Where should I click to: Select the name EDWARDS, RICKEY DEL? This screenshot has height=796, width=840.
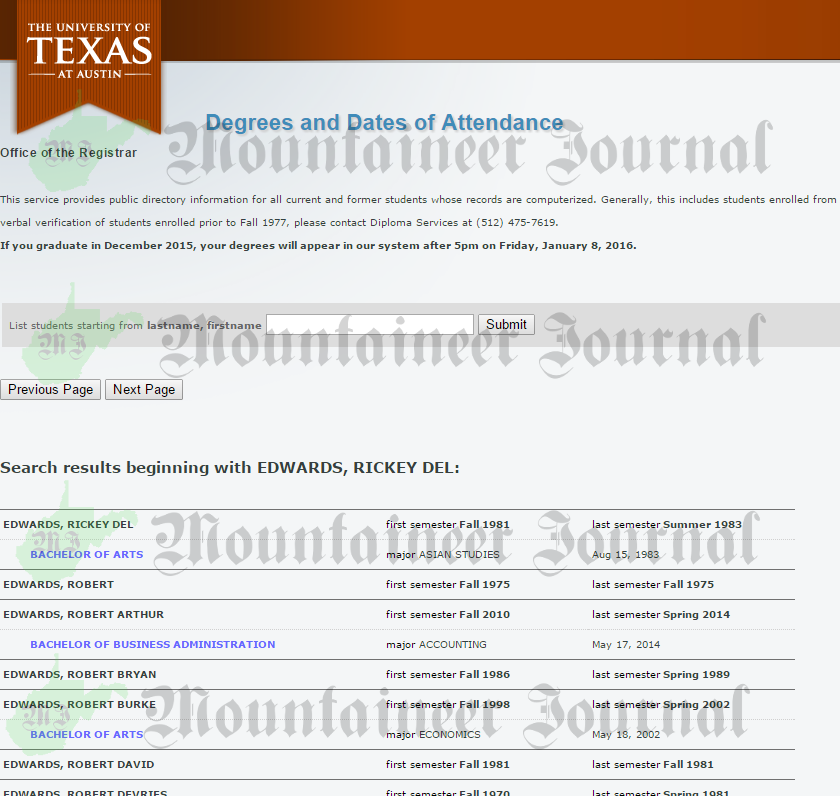coord(68,524)
